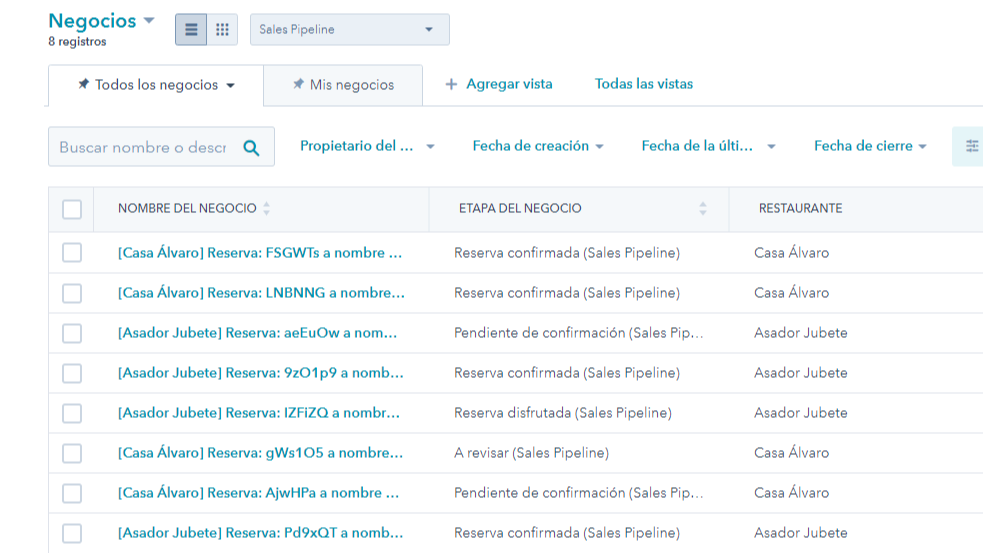
Task: Click the search magnifier icon
Action: click(251, 148)
